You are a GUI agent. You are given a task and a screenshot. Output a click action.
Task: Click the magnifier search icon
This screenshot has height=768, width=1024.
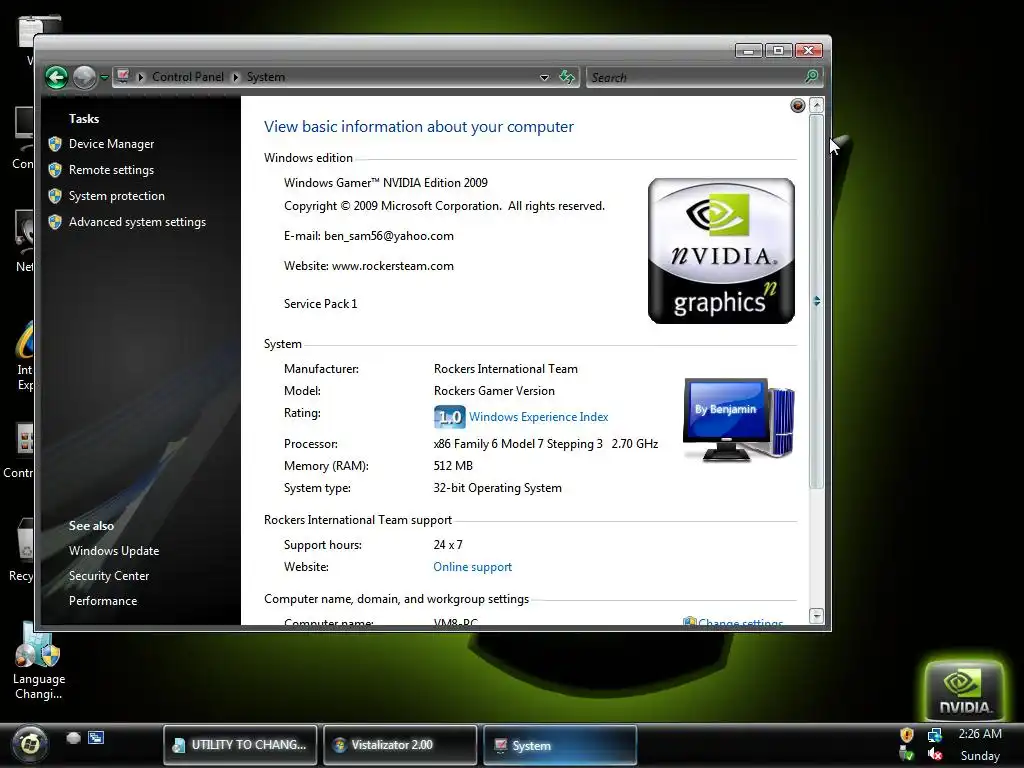(x=811, y=76)
